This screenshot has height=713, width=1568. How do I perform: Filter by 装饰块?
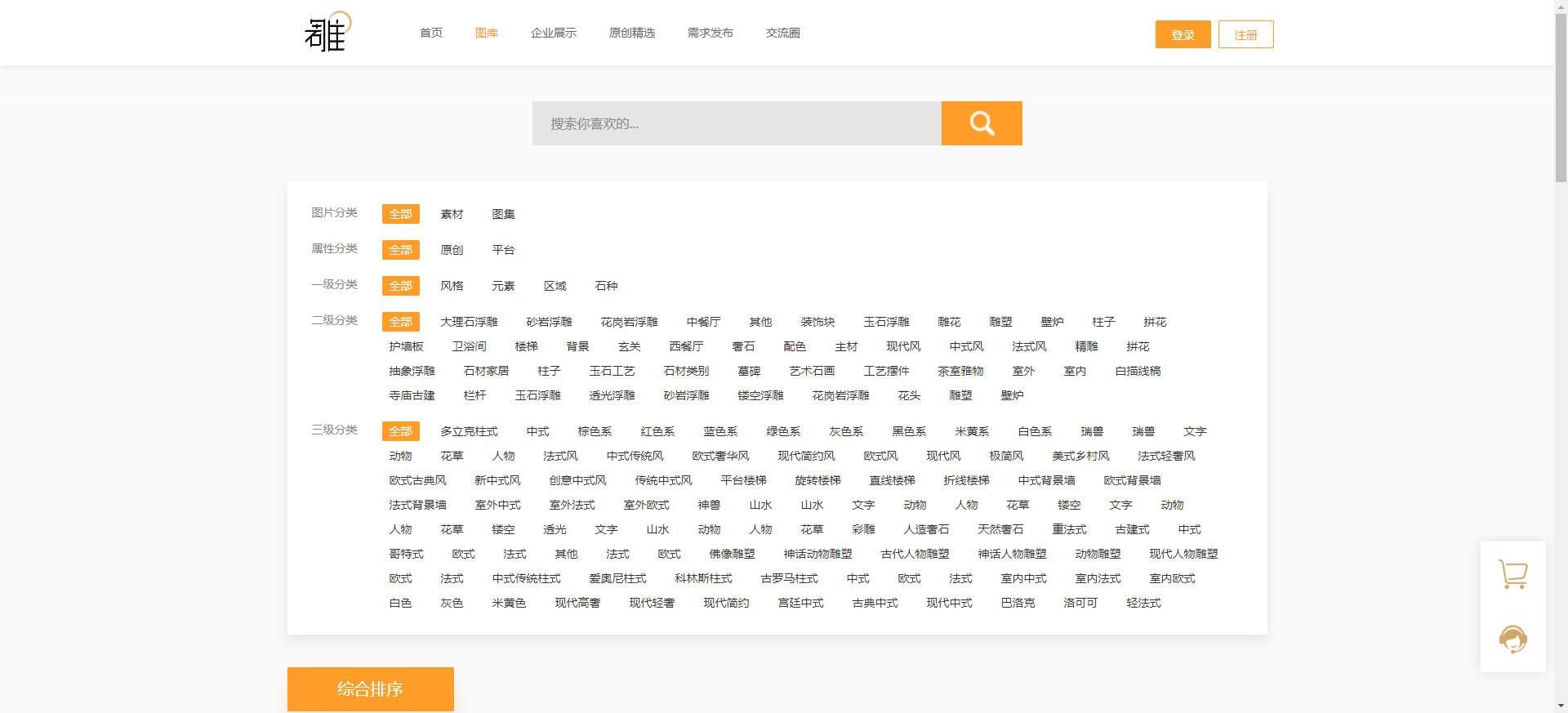click(x=818, y=322)
